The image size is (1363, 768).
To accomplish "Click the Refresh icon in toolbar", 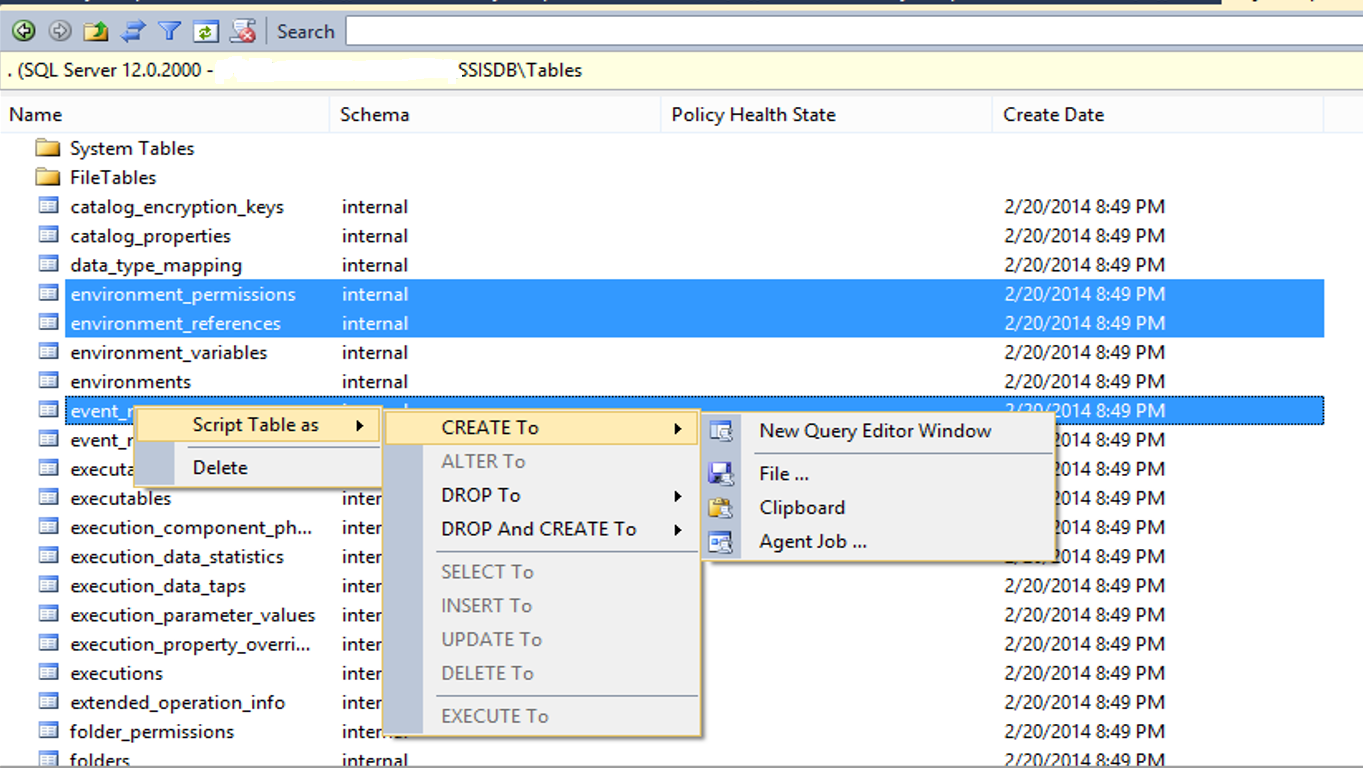I will tap(205, 31).
